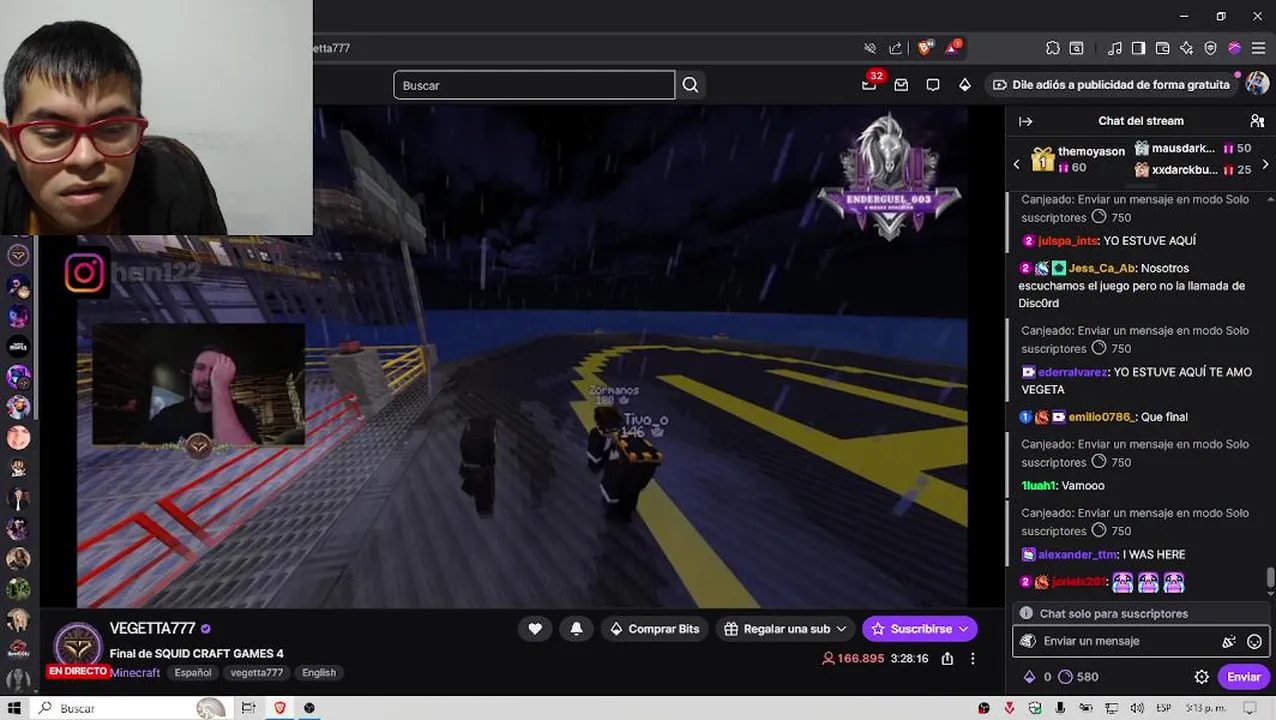The height and width of the screenshot is (720, 1276).
Task: Toggle the address bar eye-slash icon
Action: [870, 48]
